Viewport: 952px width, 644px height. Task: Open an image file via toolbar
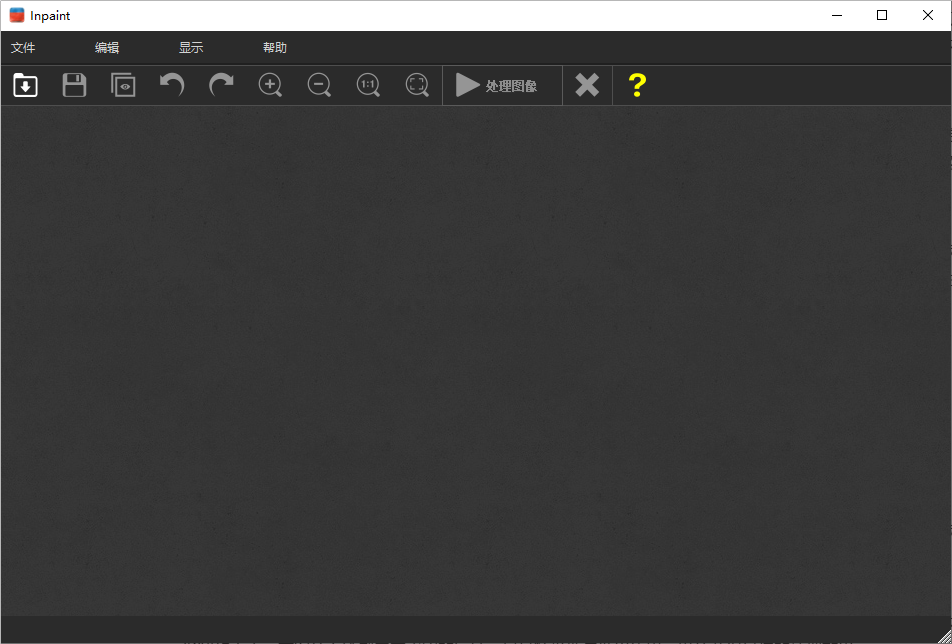click(x=24, y=85)
